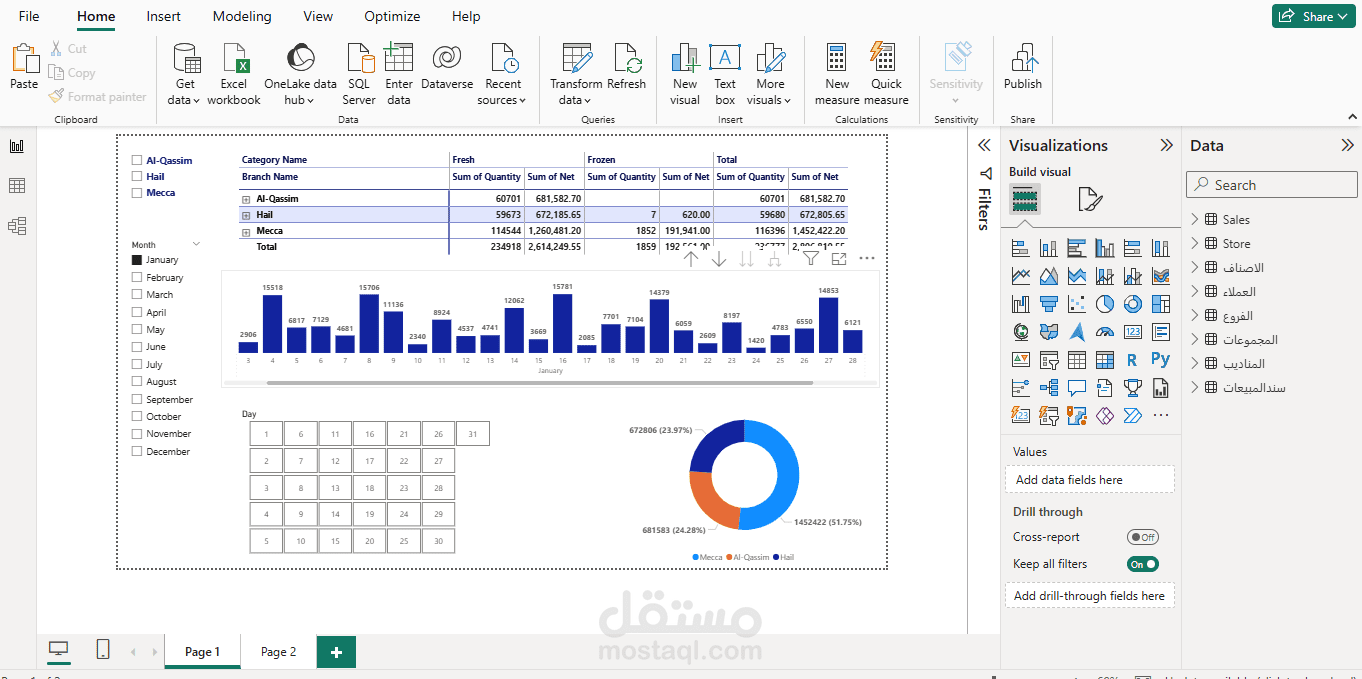This screenshot has height=679, width=1362.
Task: Open the Help ribbon tab
Action: [466, 16]
